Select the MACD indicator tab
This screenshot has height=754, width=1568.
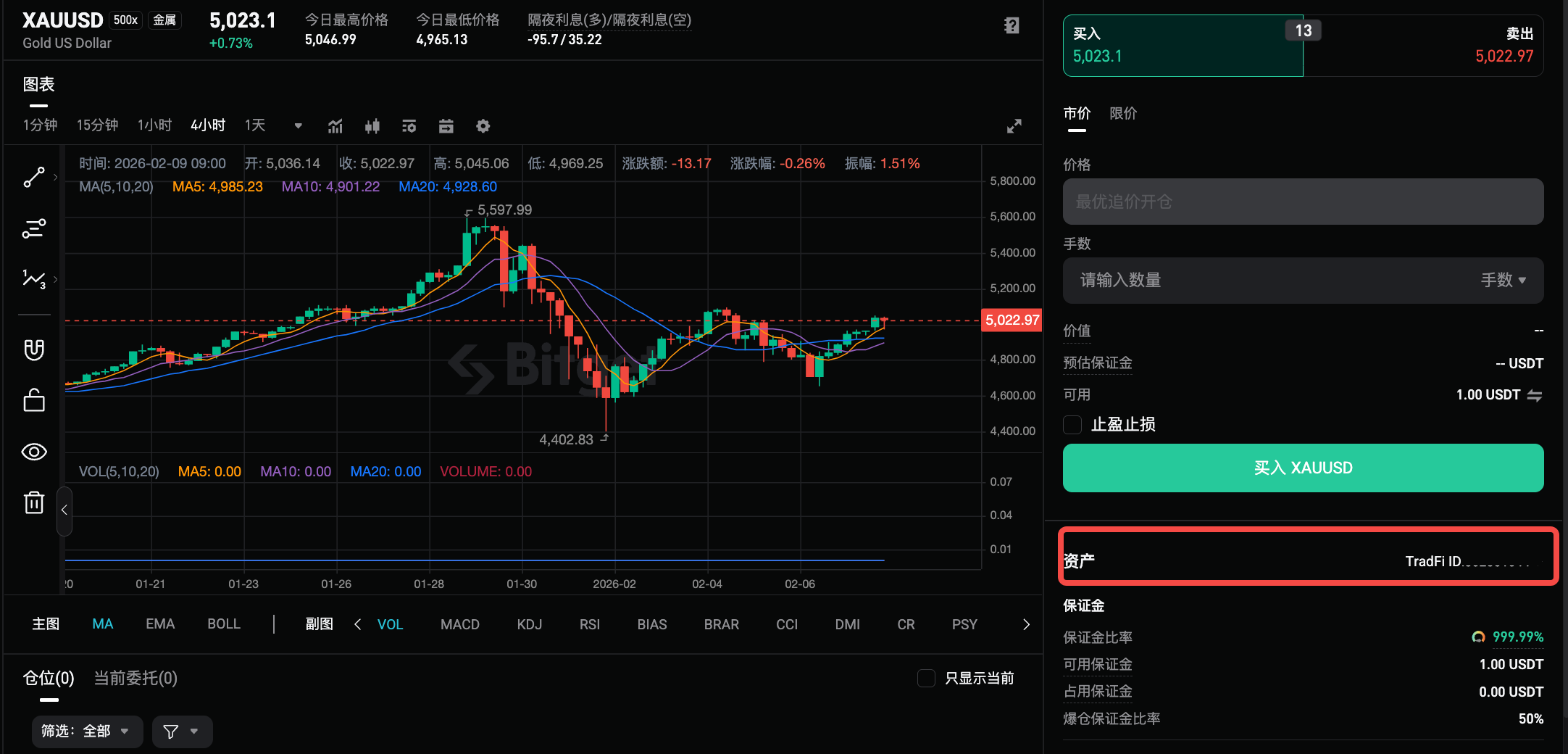[460, 624]
